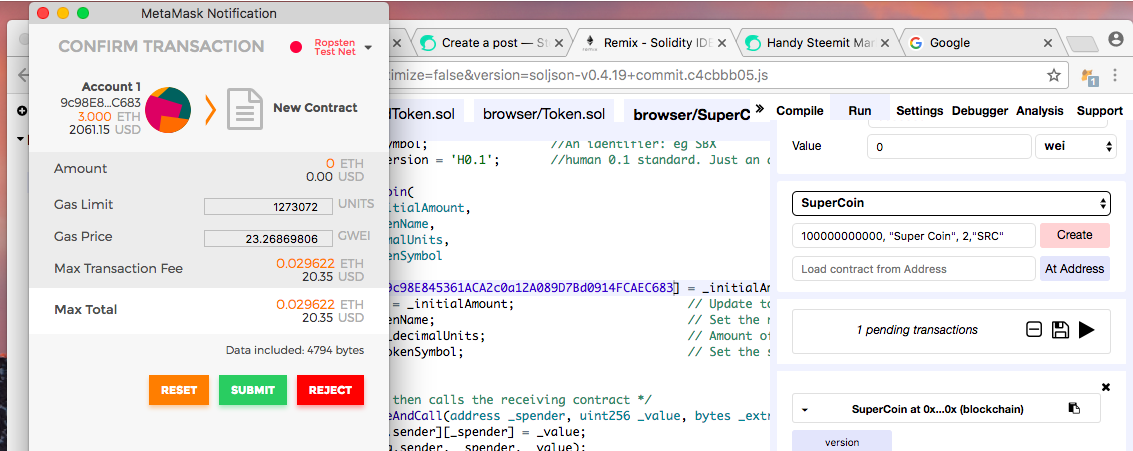Open the Remix Debugger tab
Image resolution: width=1133 pixels, height=451 pixels.
click(980, 111)
